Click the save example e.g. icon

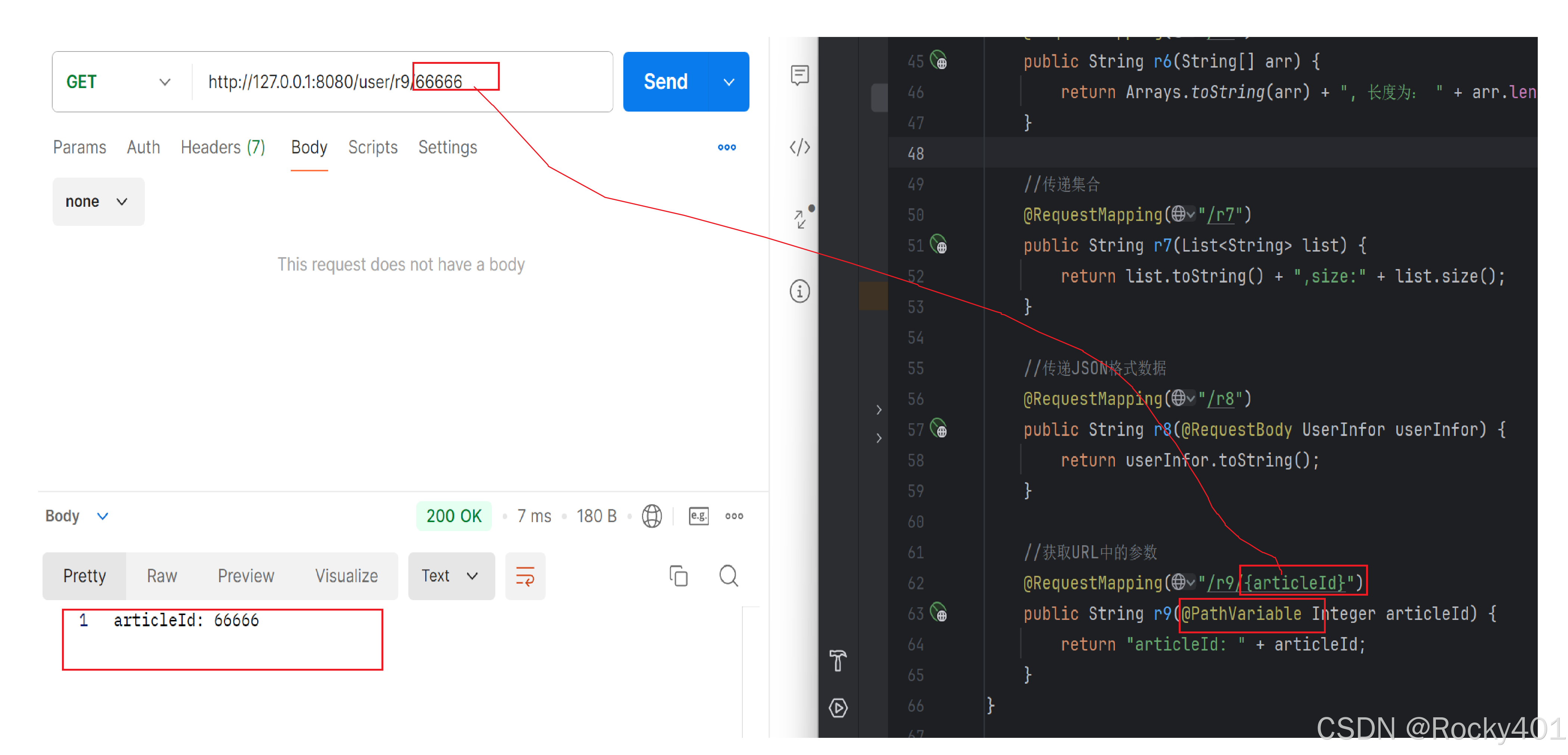coord(698,516)
